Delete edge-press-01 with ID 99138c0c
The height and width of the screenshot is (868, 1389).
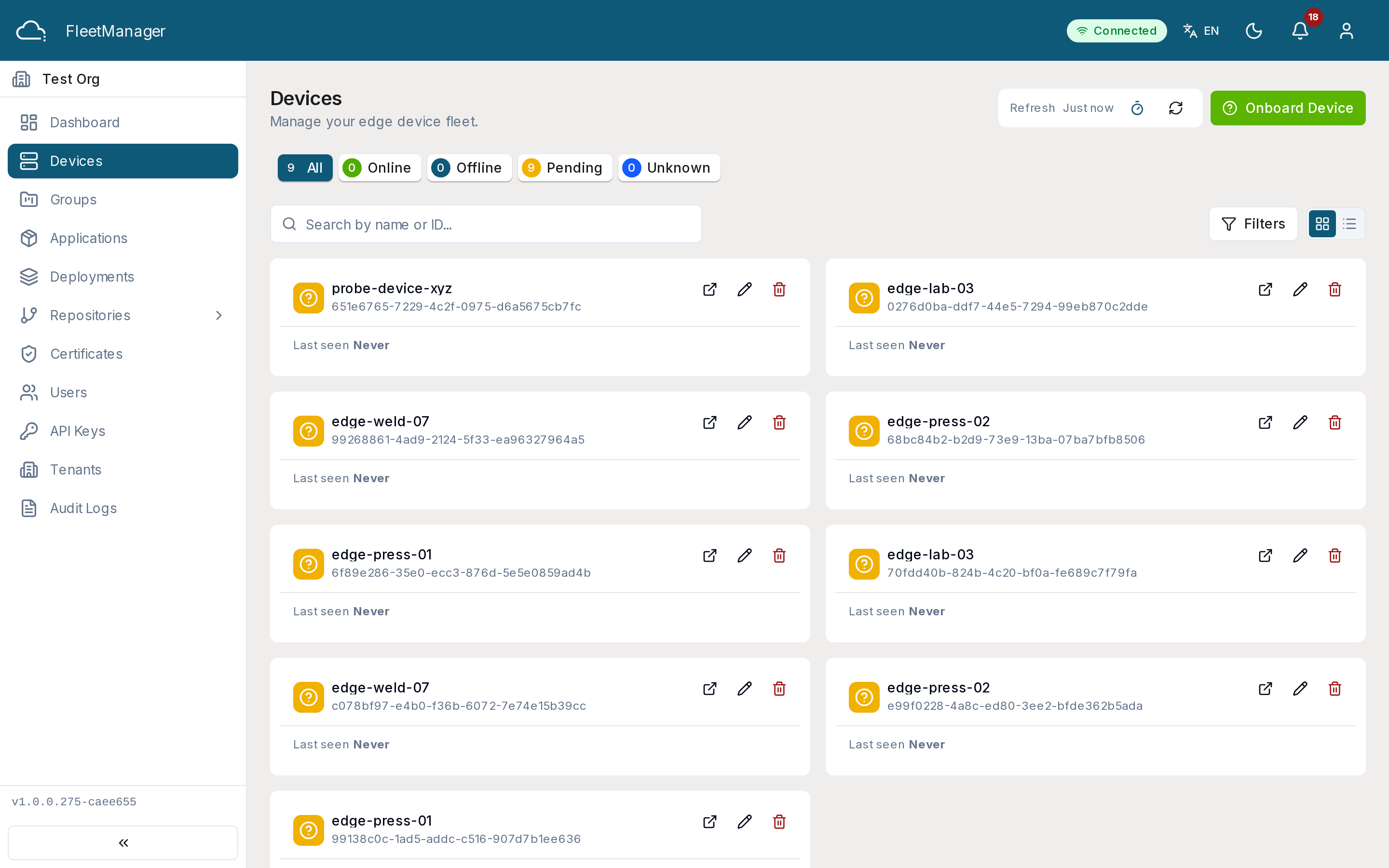tap(779, 822)
